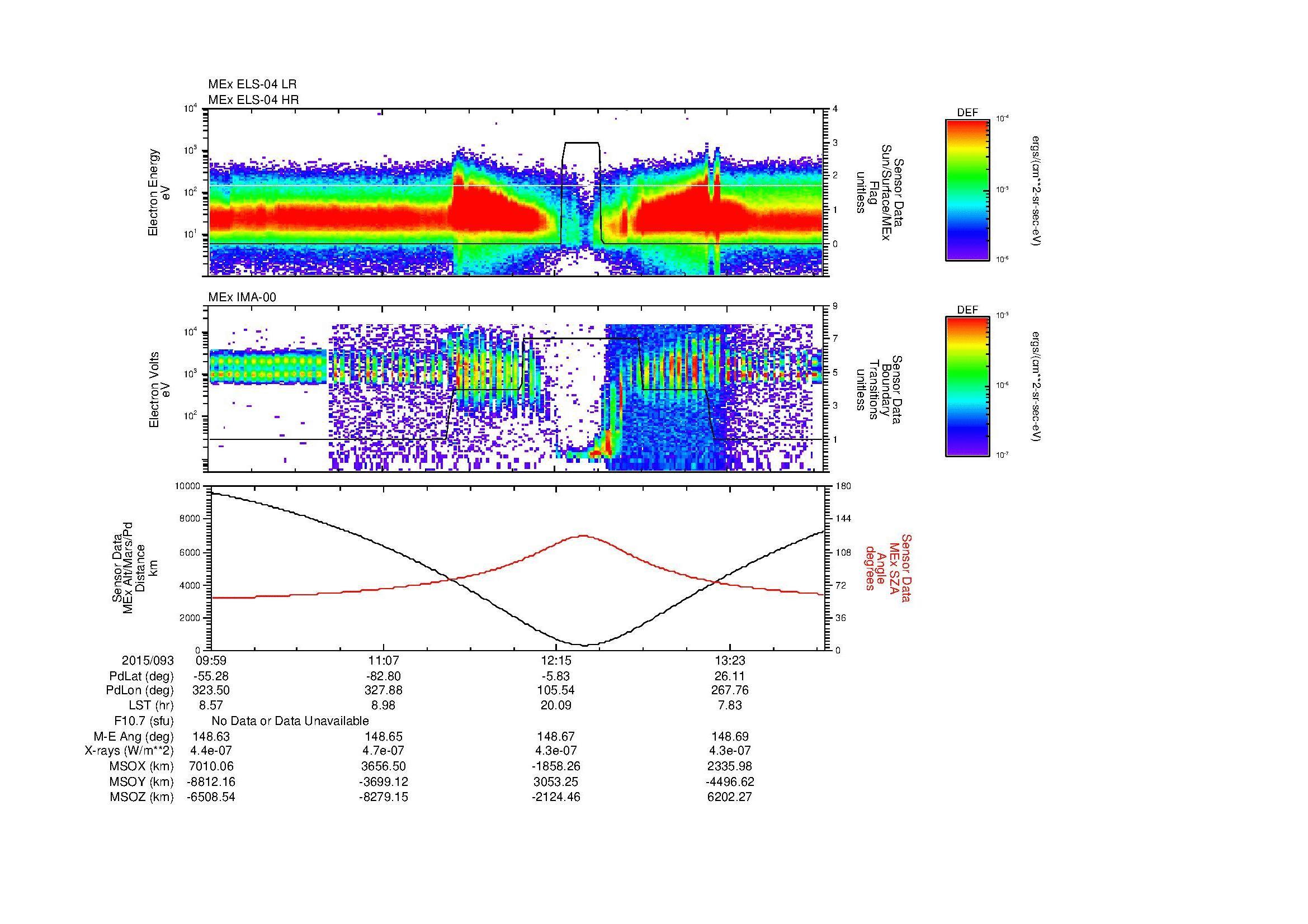Click the PdLon value '327.88'
Viewport: 1308px width, 924px height.
(384, 690)
